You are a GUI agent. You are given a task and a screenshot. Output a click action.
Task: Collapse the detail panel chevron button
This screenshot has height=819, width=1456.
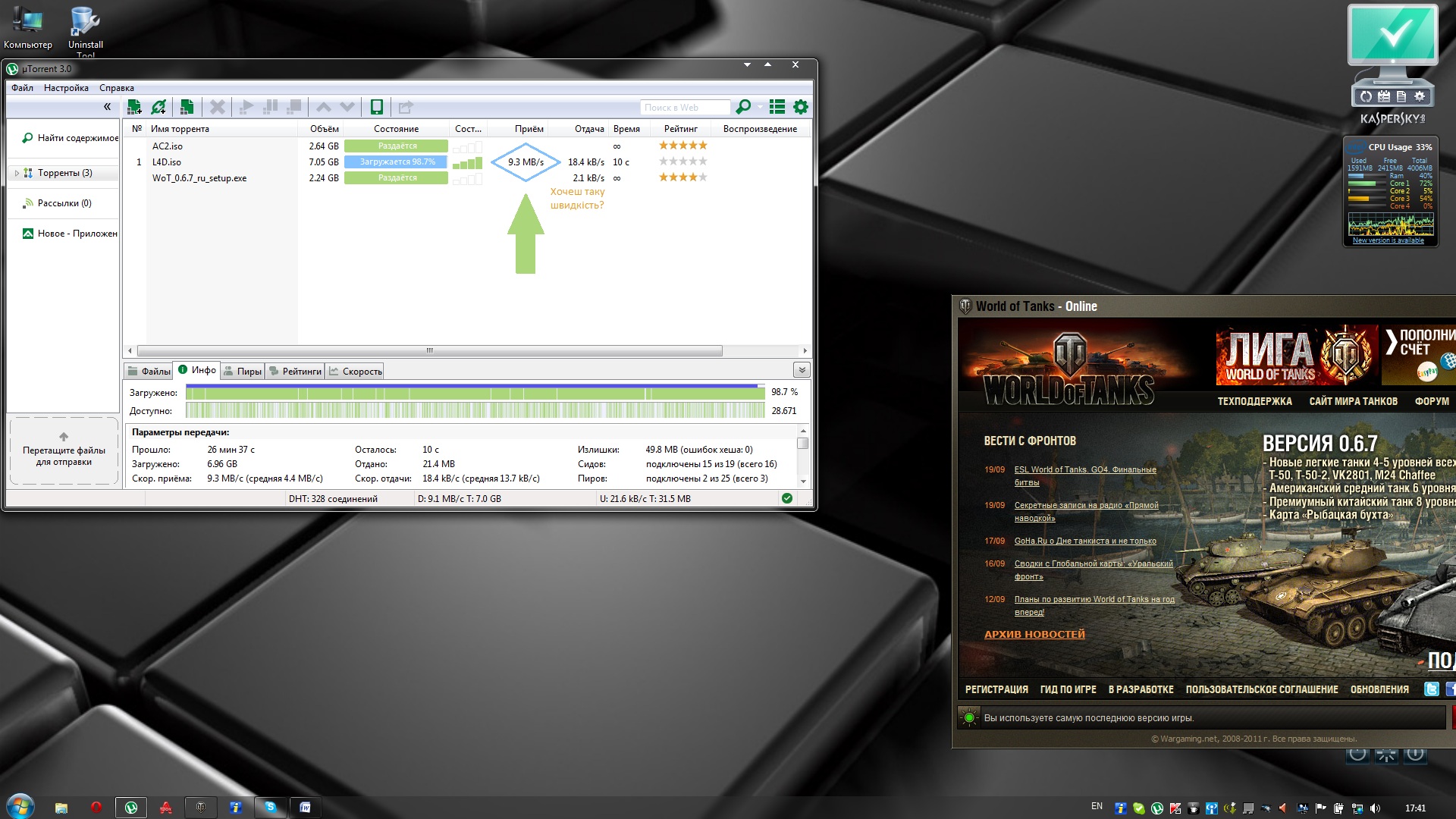(802, 370)
